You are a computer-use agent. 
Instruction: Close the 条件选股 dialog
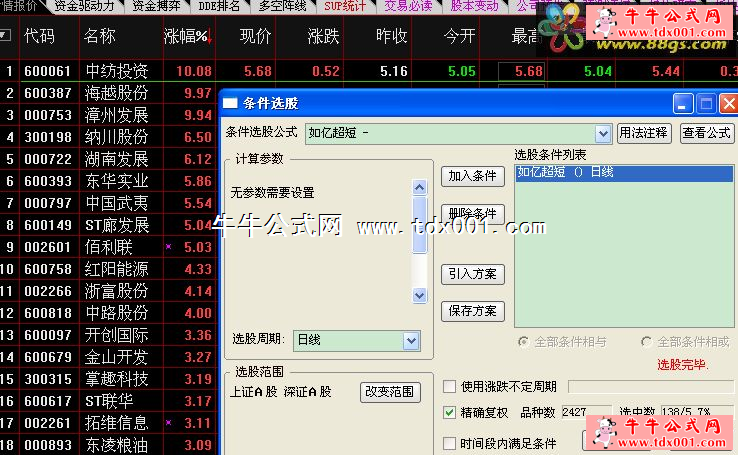coord(729,104)
